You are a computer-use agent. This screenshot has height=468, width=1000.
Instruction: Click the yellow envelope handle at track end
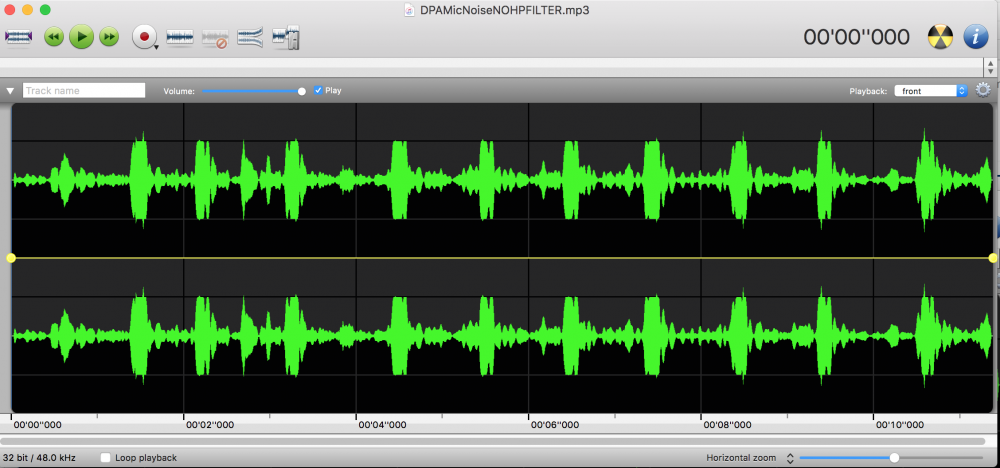coord(993,258)
